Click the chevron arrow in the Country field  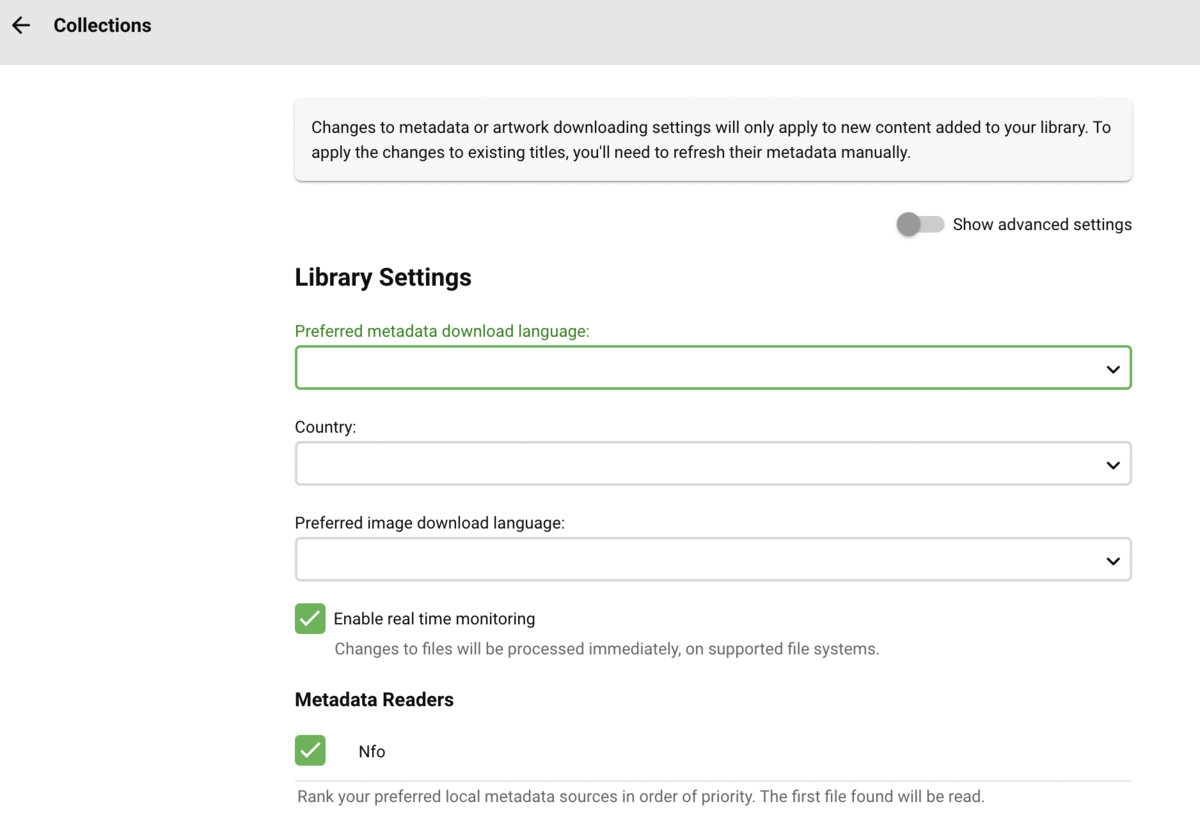pos(1112,465)
